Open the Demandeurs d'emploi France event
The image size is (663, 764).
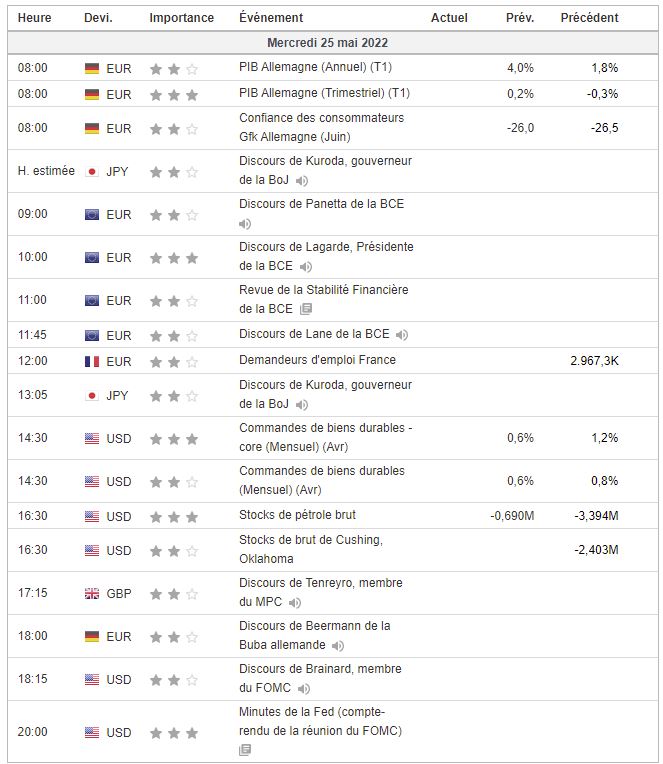pos(317,360)
